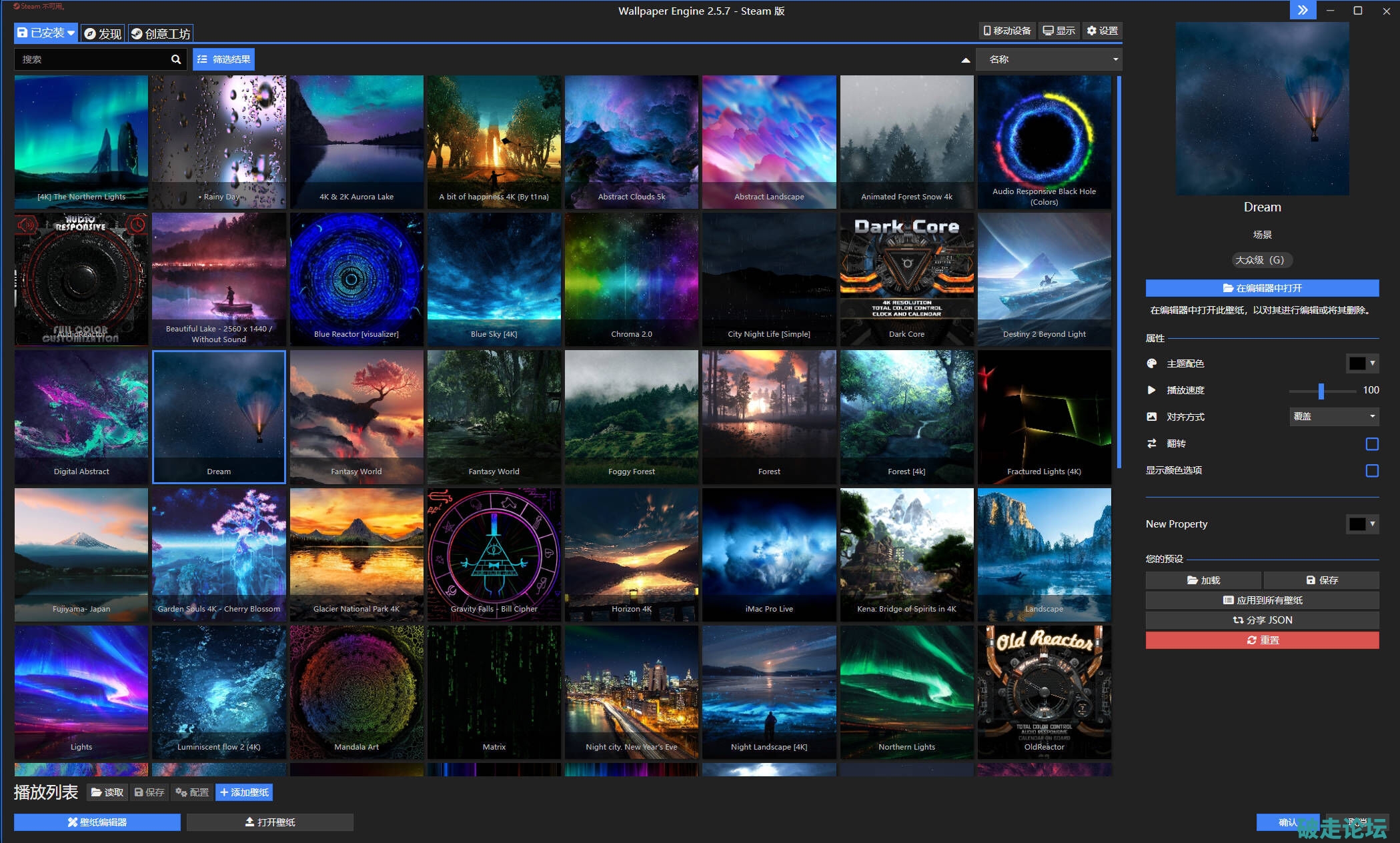Open settings gear 设置
This screenshot has width=1400, height=843.
point(1102,31)
